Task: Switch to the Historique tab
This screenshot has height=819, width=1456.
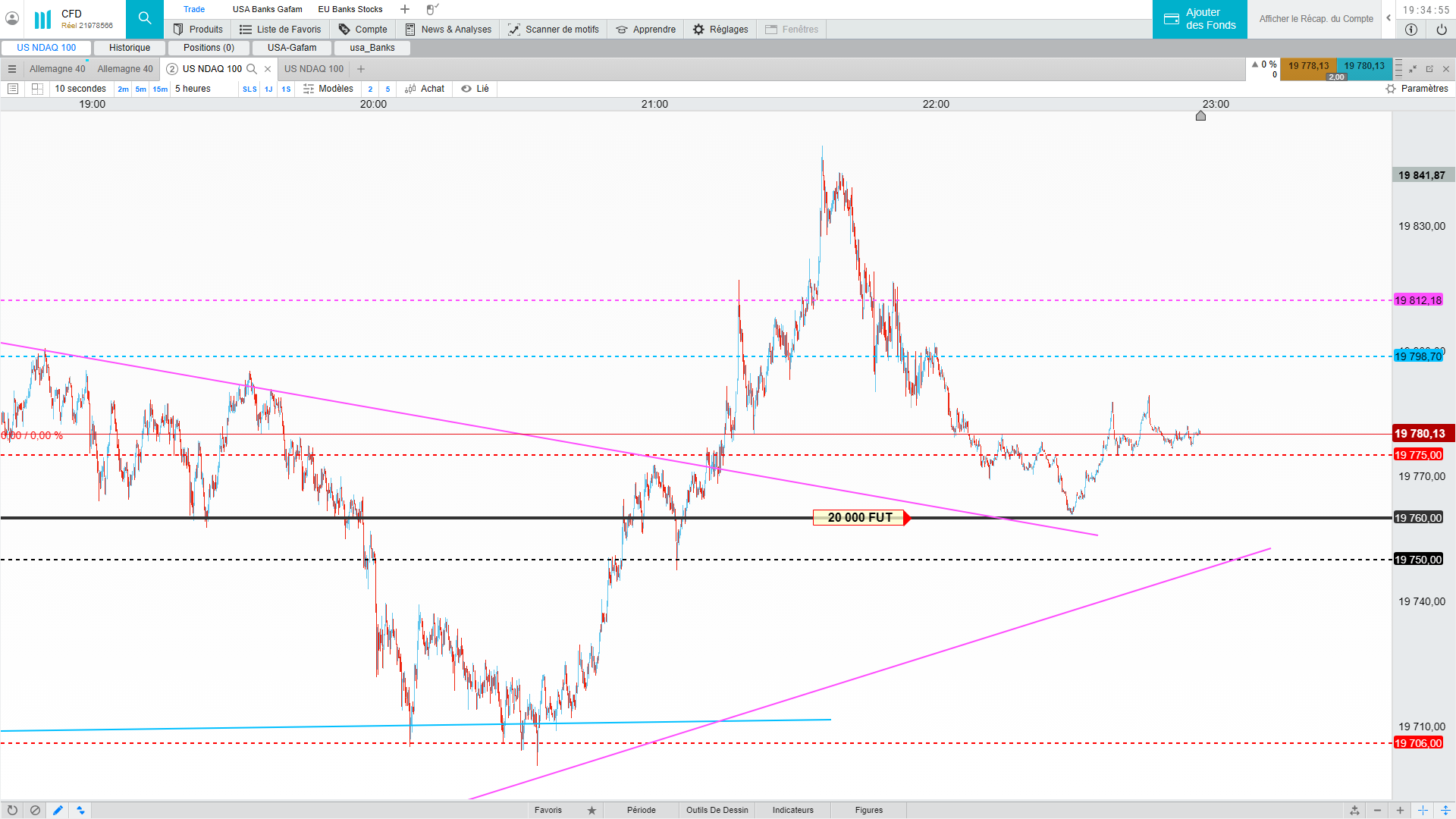Action: click(130, 48)
